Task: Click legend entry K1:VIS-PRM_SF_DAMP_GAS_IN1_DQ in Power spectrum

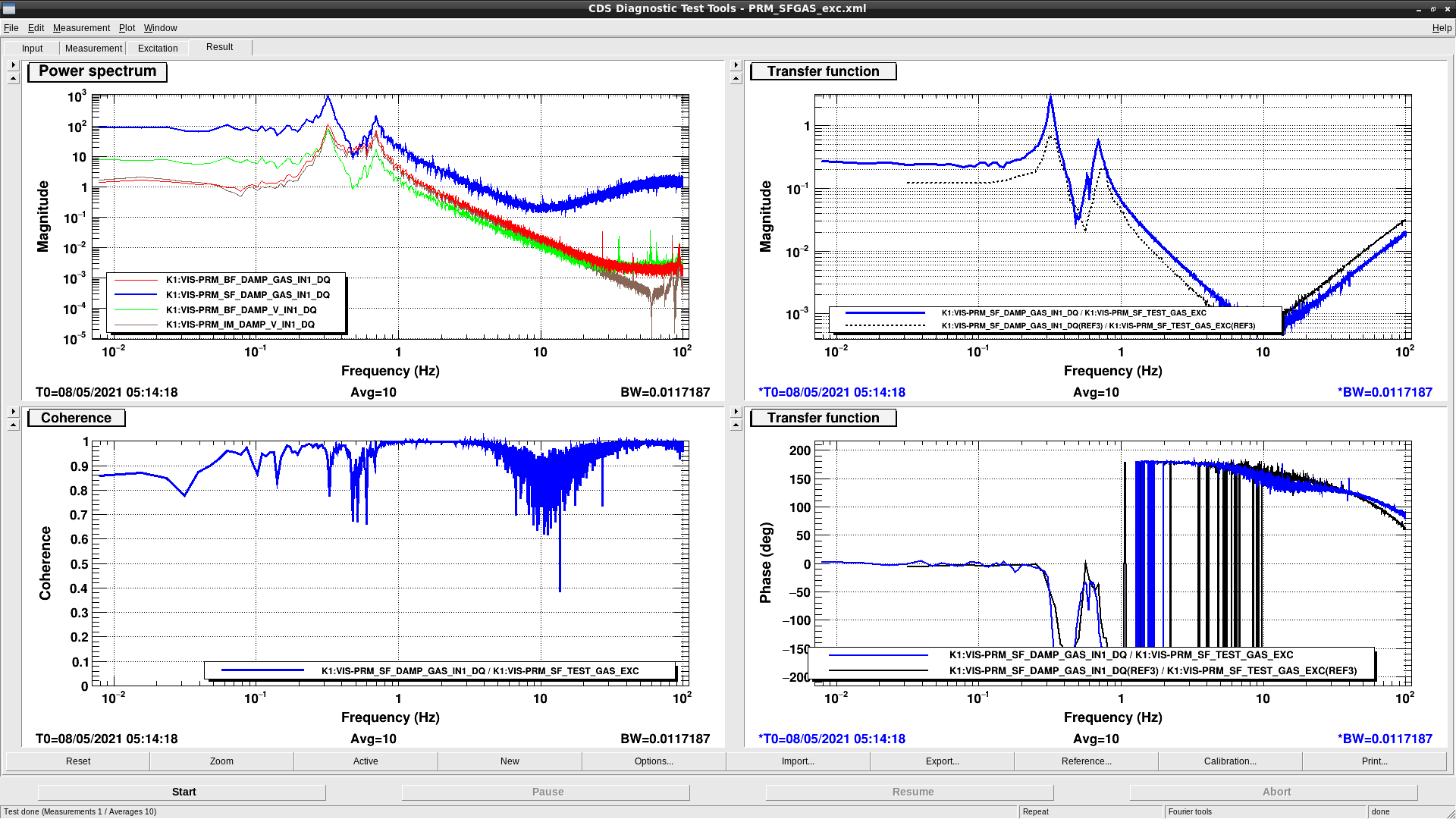Action: (248, 295)
